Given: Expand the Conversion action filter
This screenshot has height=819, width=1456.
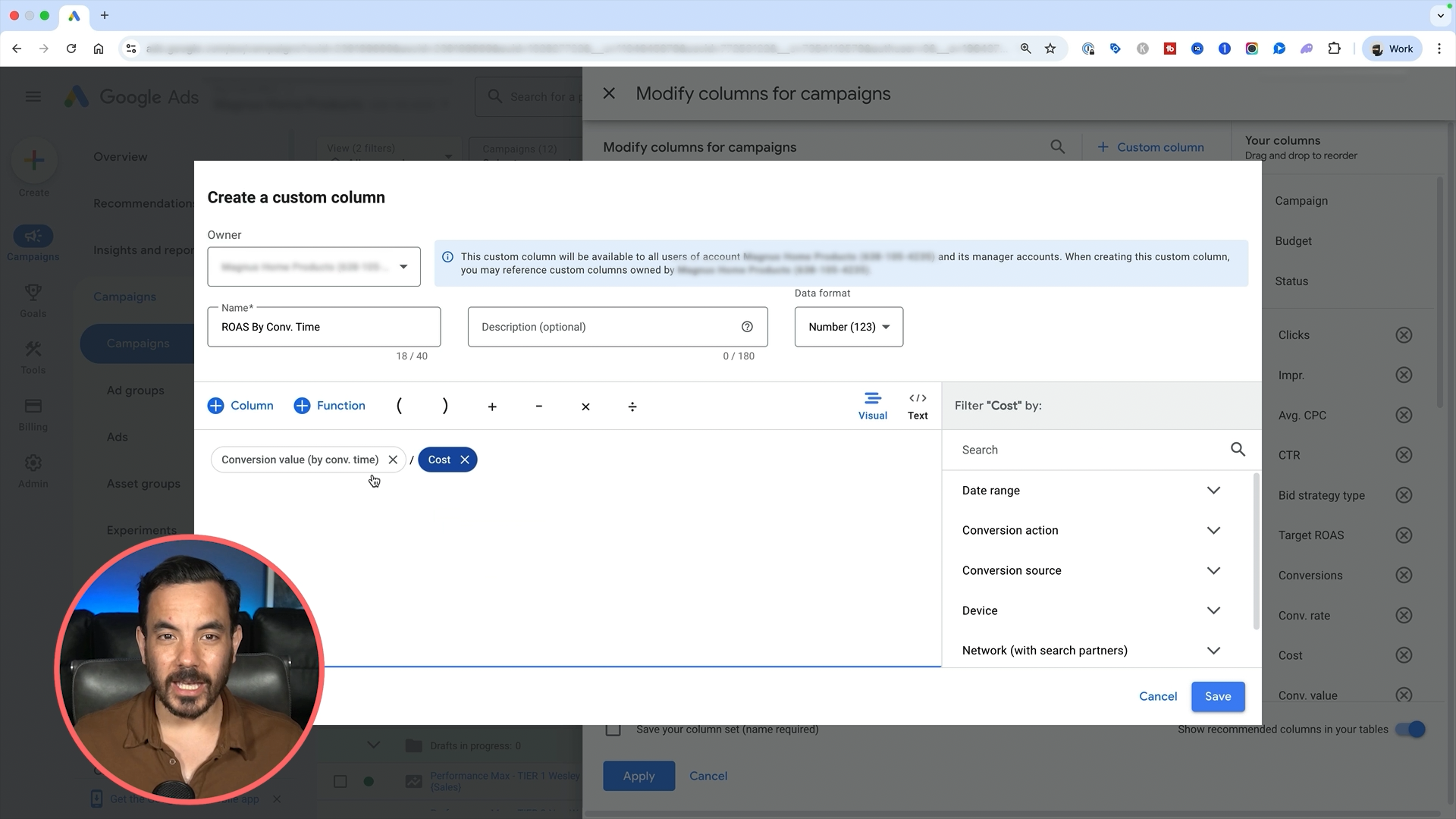Looking at the screenshot, I should coord(1213,531).
